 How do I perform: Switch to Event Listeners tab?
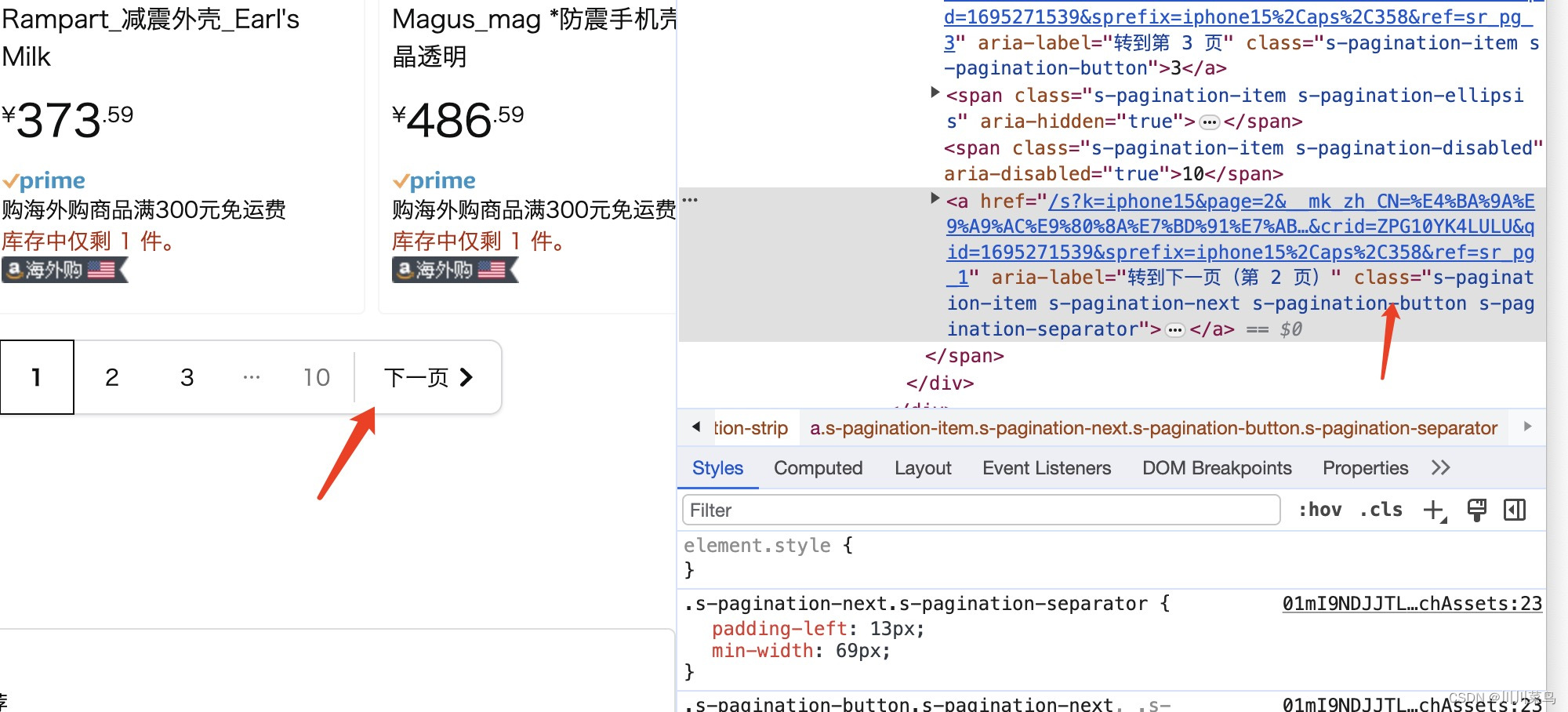(x=1047, y=468)
